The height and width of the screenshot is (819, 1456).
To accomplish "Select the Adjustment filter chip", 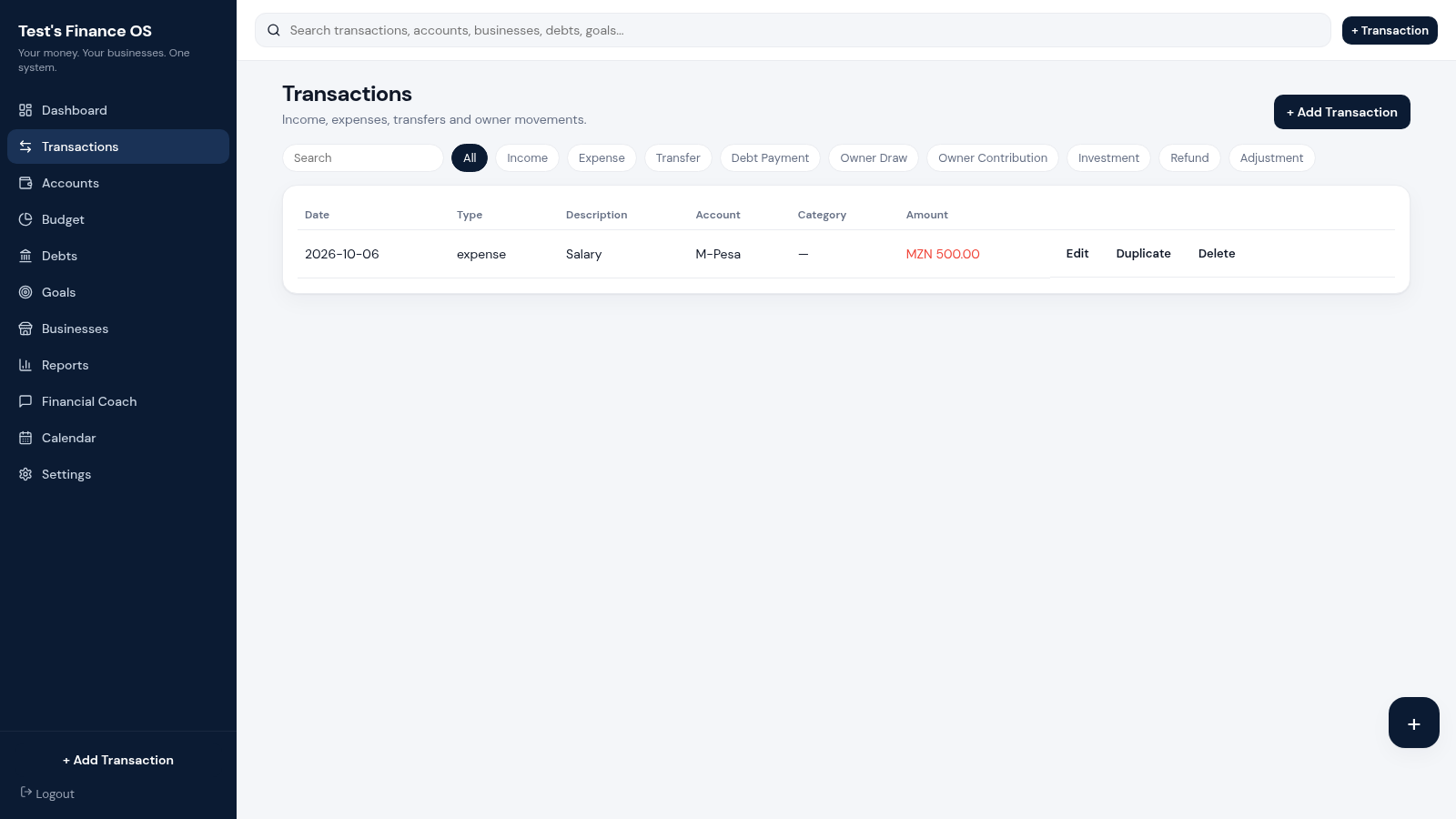I will [1271, 157].
